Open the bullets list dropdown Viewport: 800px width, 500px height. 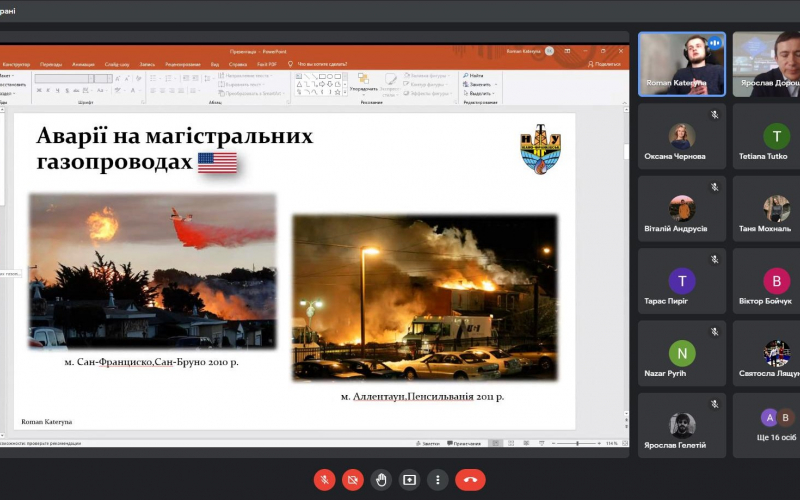[155, 78]
